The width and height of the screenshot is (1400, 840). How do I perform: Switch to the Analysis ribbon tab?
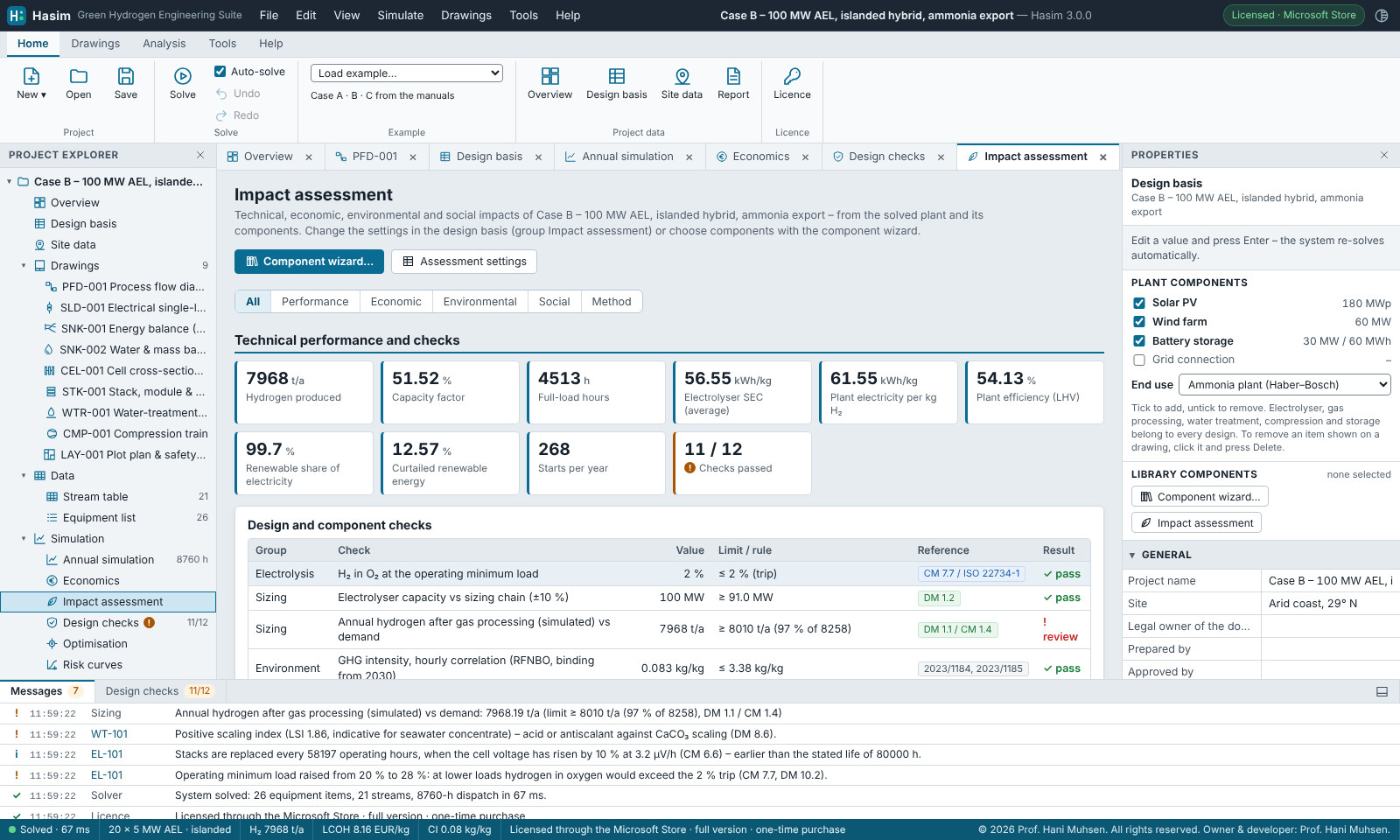pyautogui.click(x=164, y=44)
